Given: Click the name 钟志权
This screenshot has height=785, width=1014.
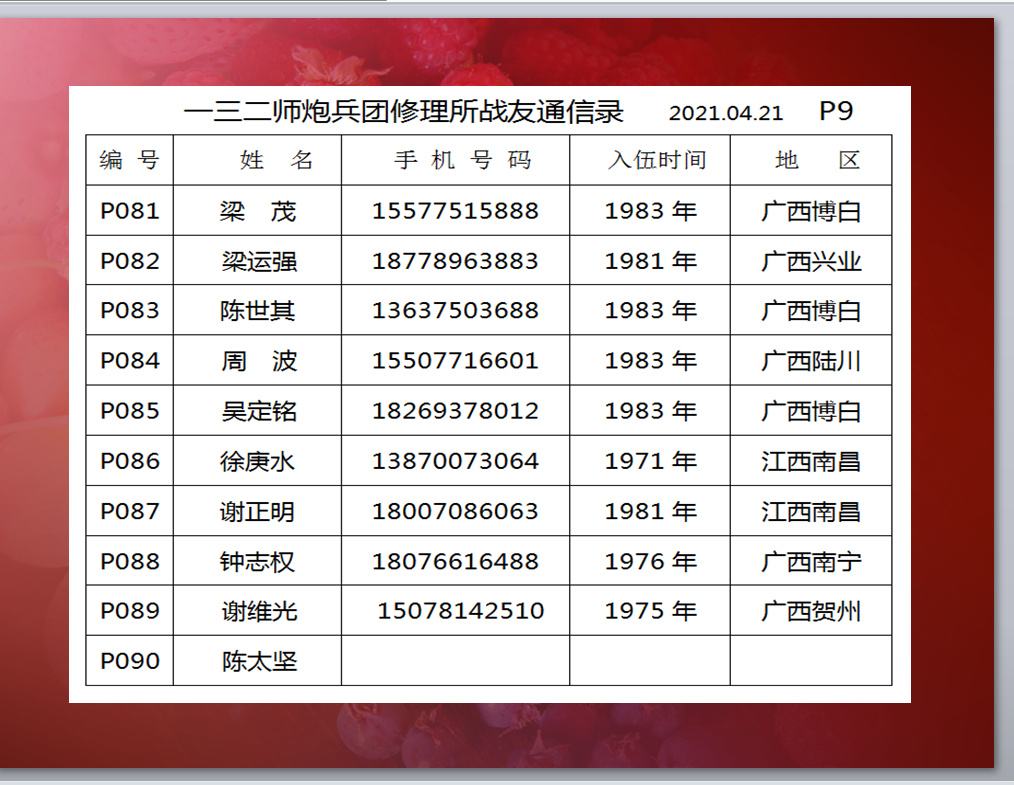Looking at the screenshot, I should [x=257, y=562].
